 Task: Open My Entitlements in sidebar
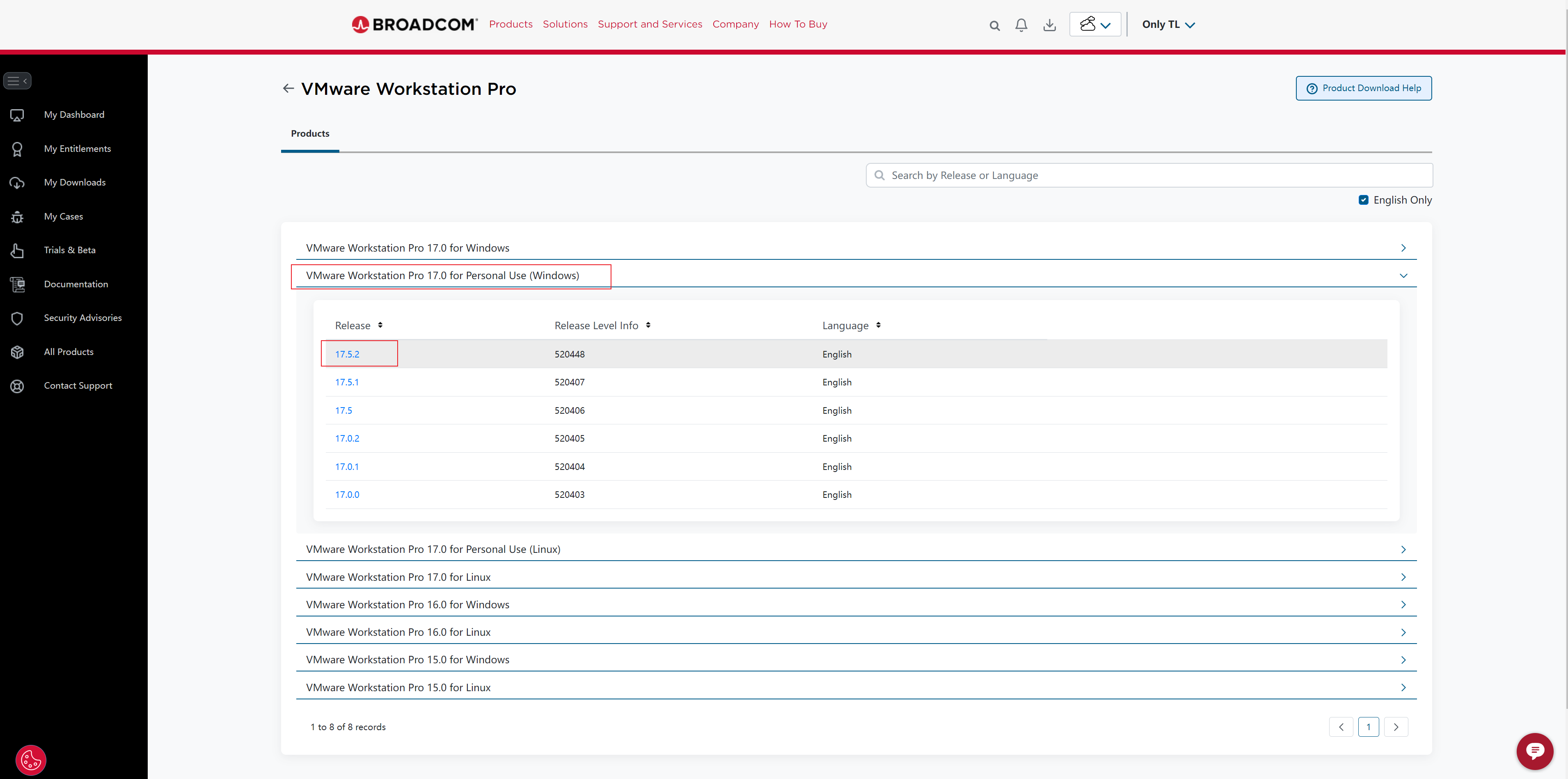(x=77, y=149)
